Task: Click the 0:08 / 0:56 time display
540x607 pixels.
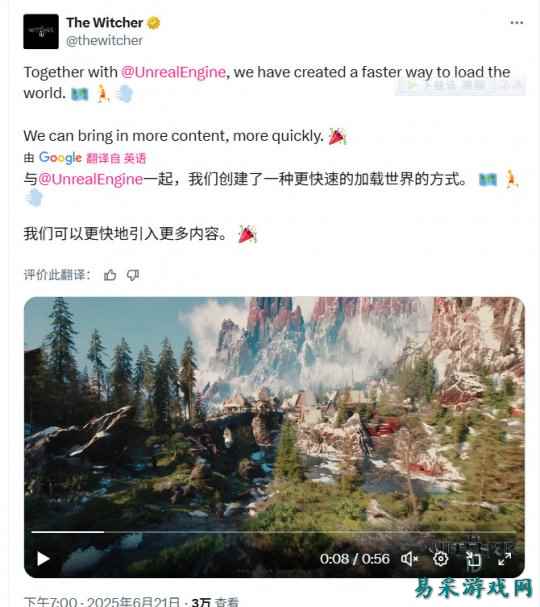Action: click(355, 559)
